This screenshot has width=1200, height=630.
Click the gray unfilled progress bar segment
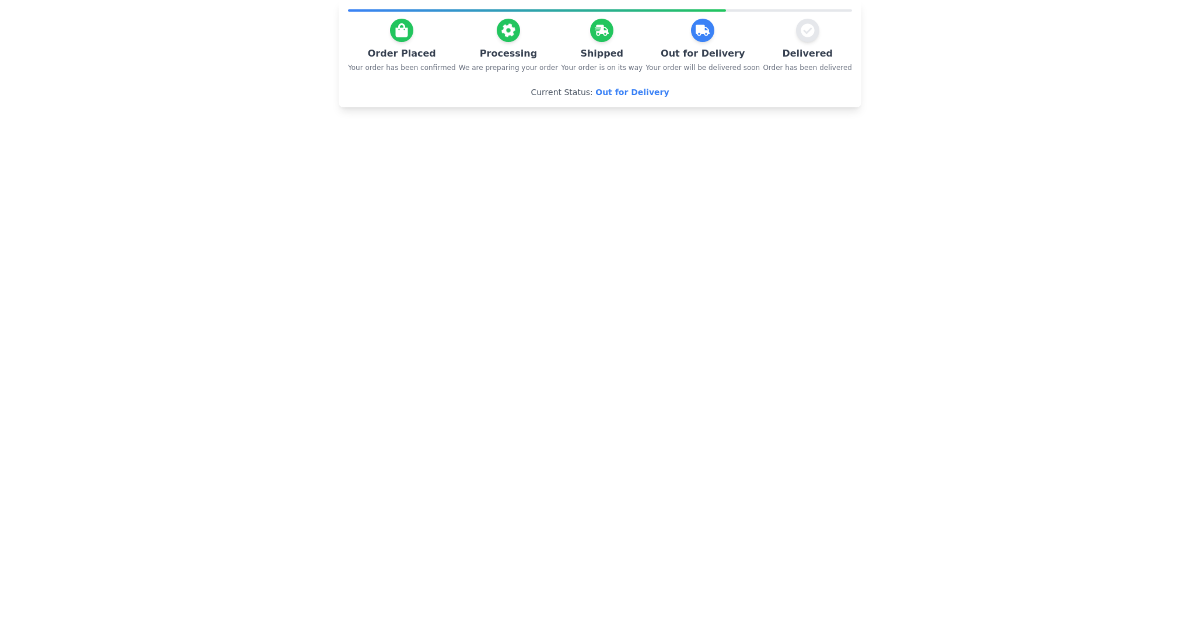[790, 10]
